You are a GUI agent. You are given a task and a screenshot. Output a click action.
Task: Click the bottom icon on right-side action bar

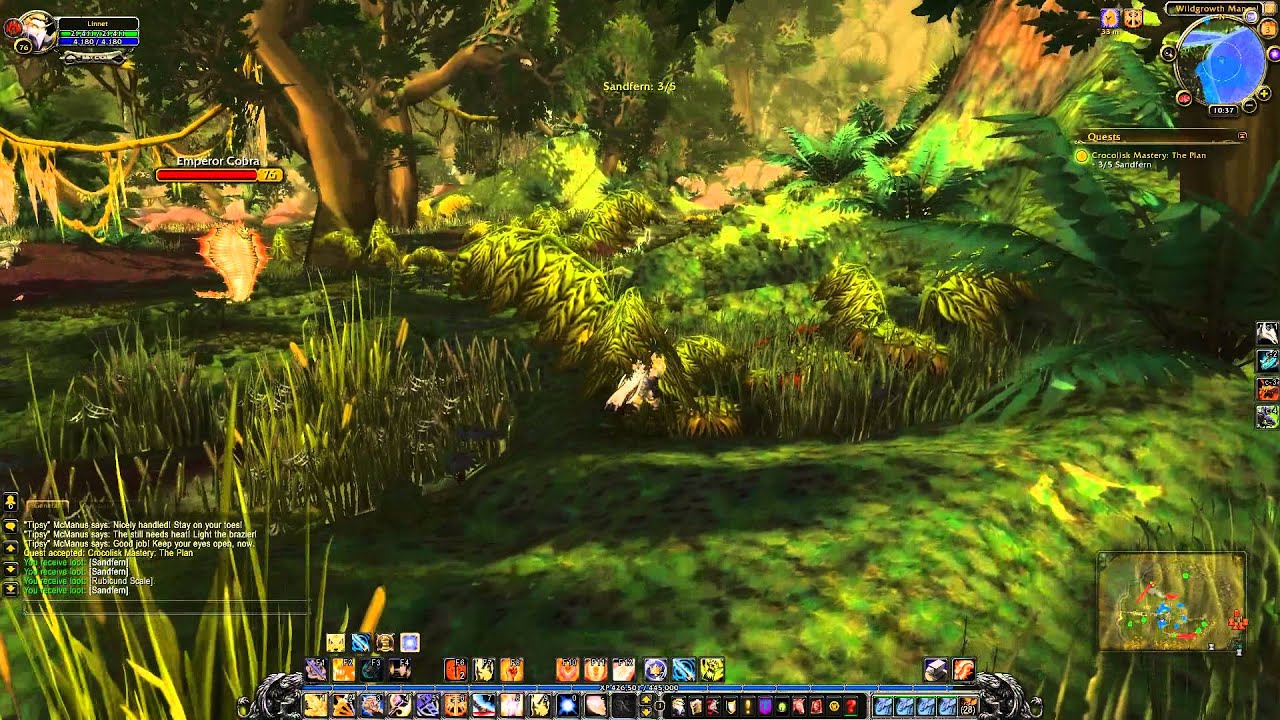click(x=1267, y=415)
